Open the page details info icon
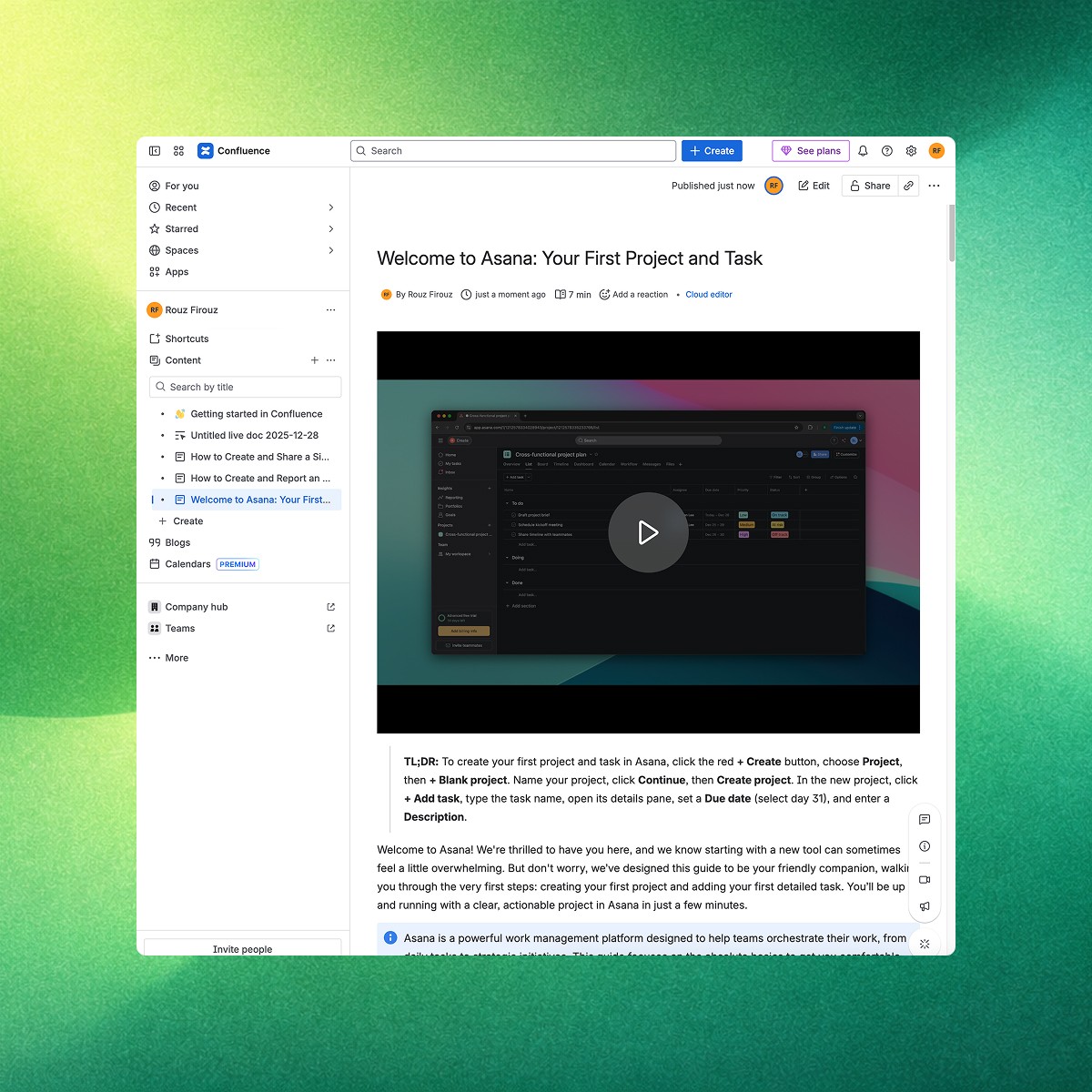The height and width of the screenshot is (1092, 1092). [925, 846]
